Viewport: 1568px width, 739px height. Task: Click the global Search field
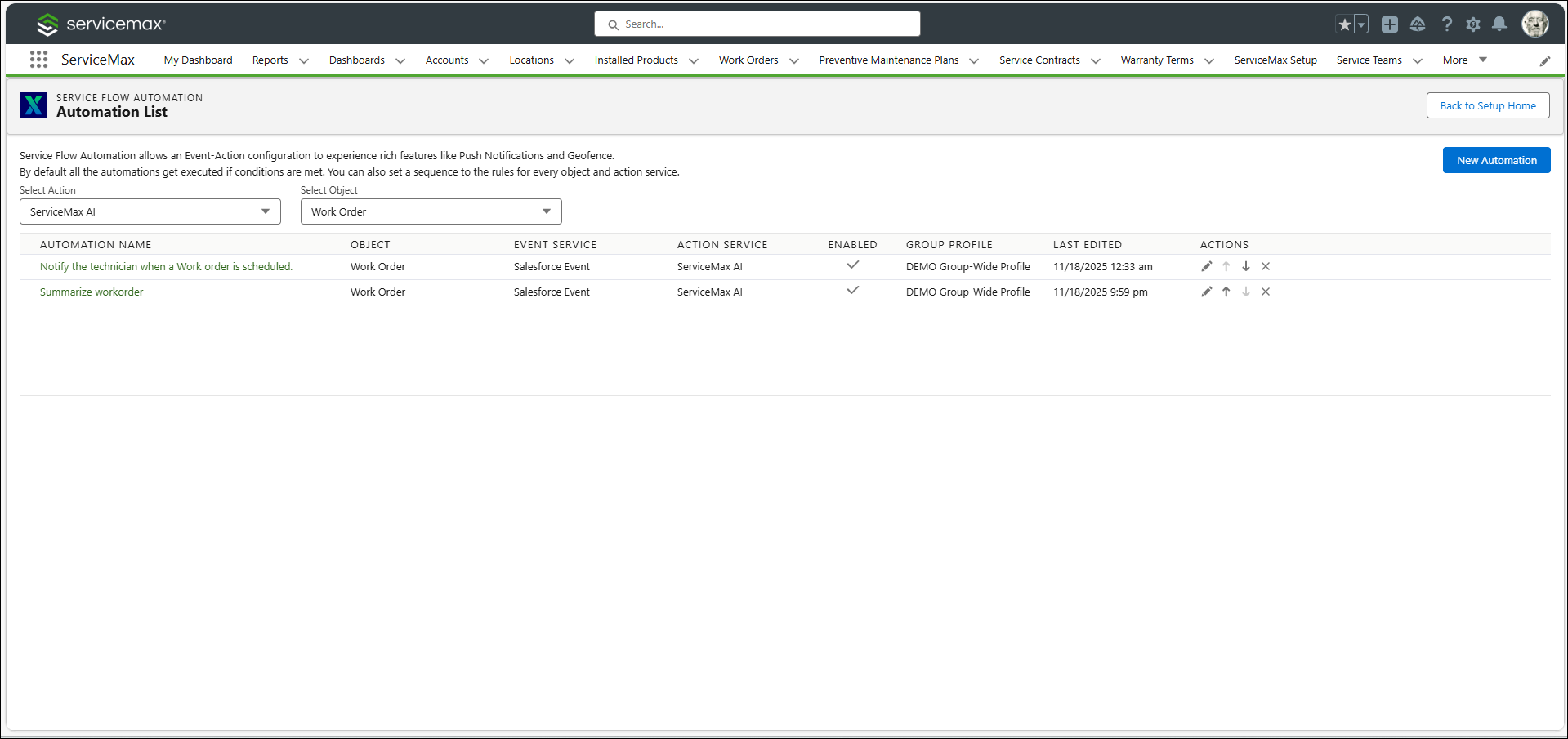click(757, 24)
